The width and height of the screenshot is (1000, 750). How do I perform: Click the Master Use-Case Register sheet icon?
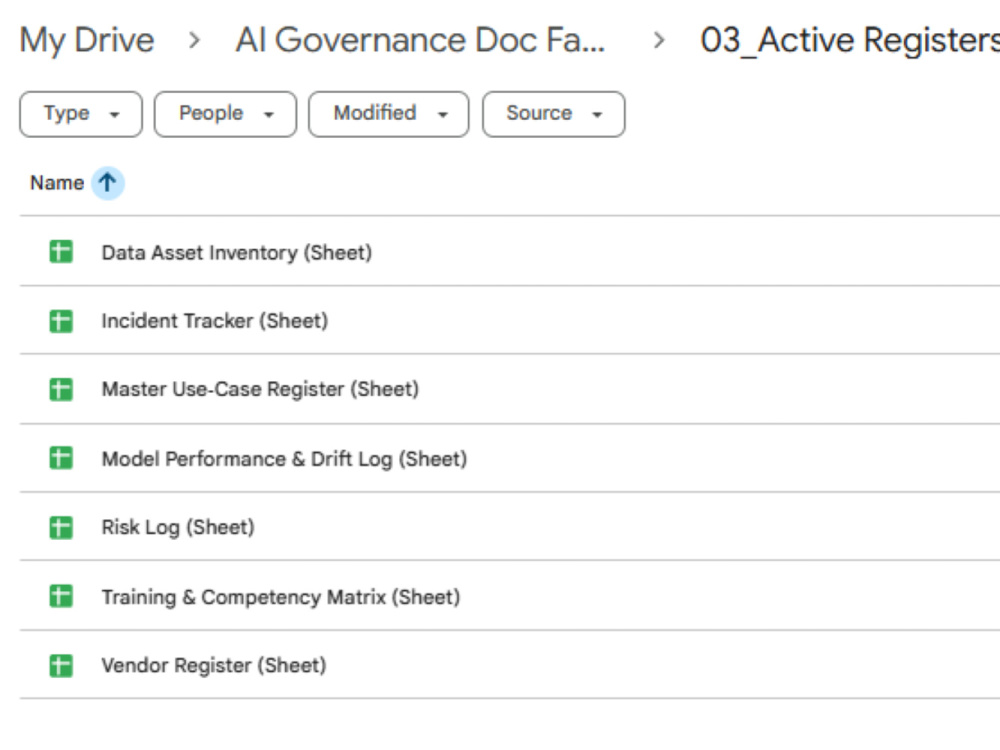(x=61, y=389)
